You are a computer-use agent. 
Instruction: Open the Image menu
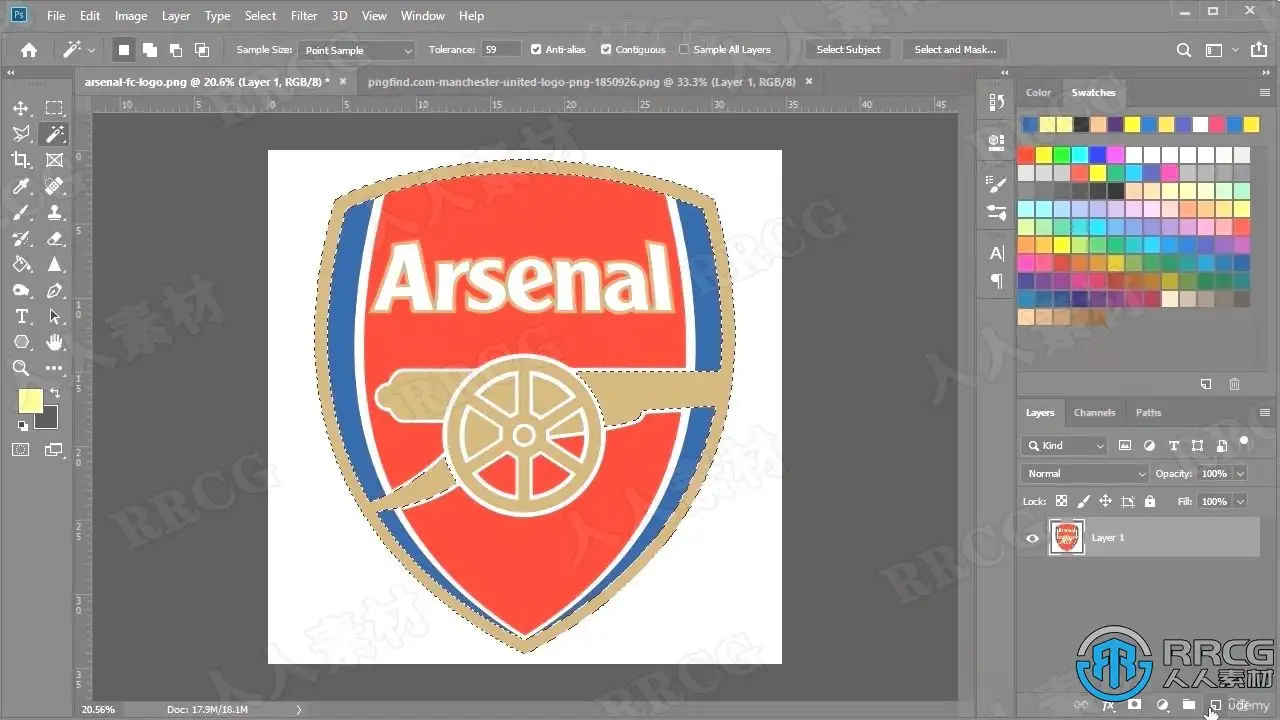pos(131,16)
